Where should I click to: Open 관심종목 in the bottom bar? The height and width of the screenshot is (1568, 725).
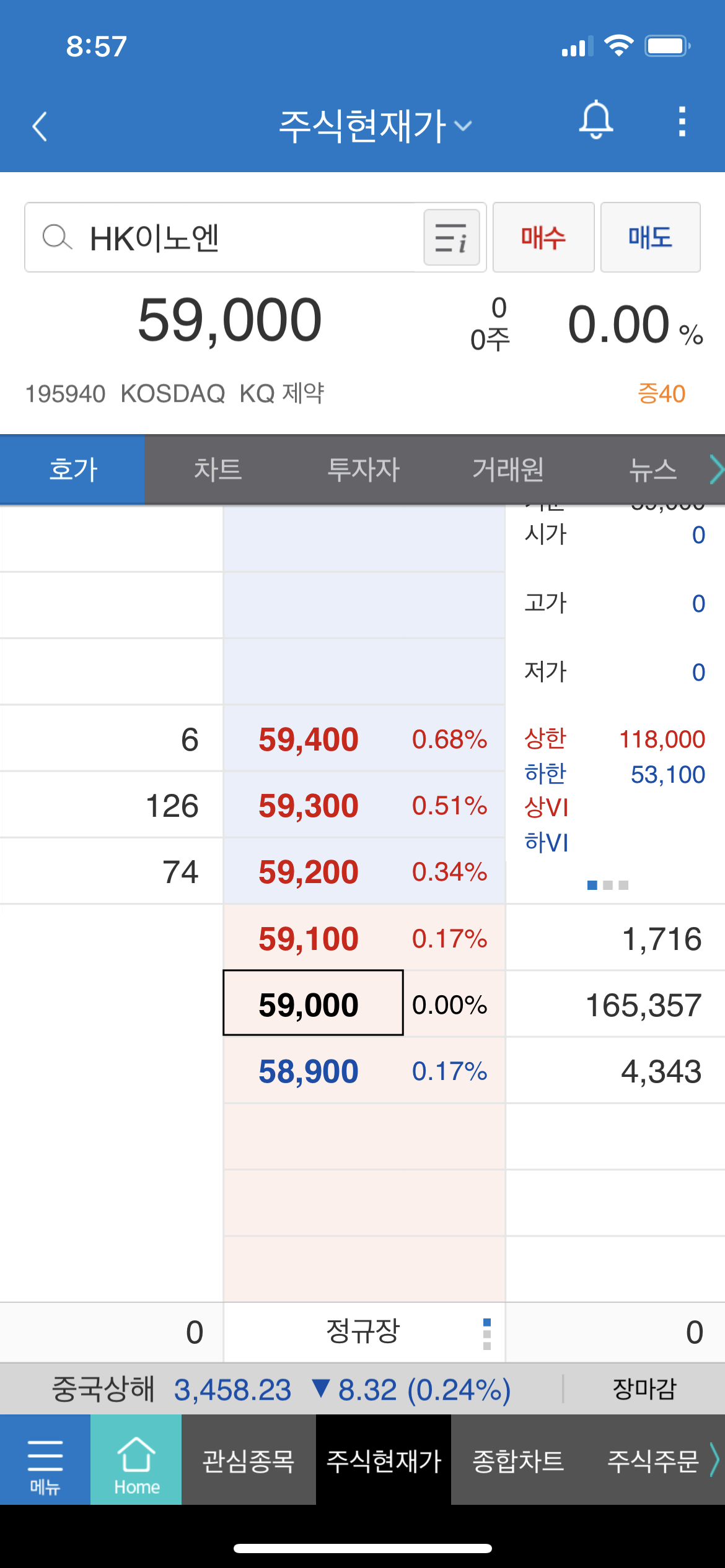[248, 1460]
